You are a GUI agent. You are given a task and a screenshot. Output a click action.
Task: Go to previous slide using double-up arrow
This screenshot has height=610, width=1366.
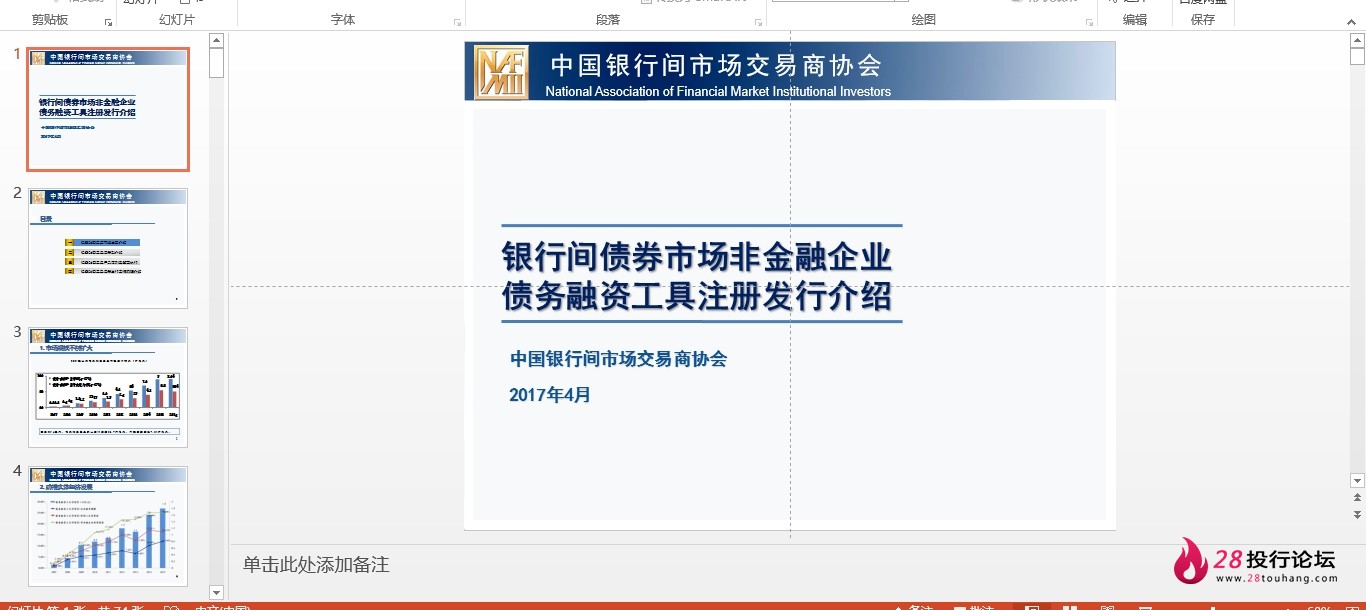(1357, 497)
